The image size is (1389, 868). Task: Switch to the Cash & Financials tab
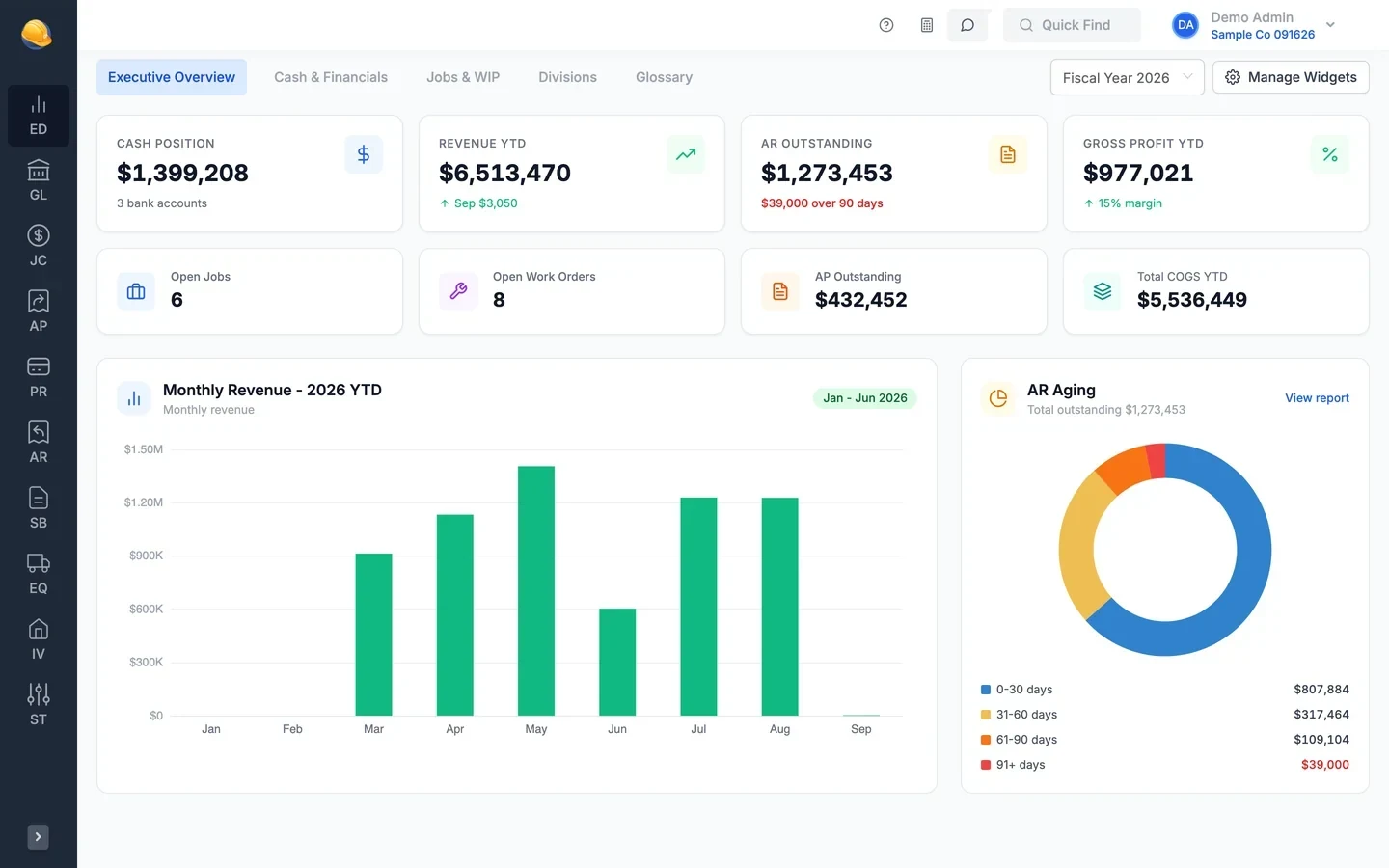tap(331, 77)
